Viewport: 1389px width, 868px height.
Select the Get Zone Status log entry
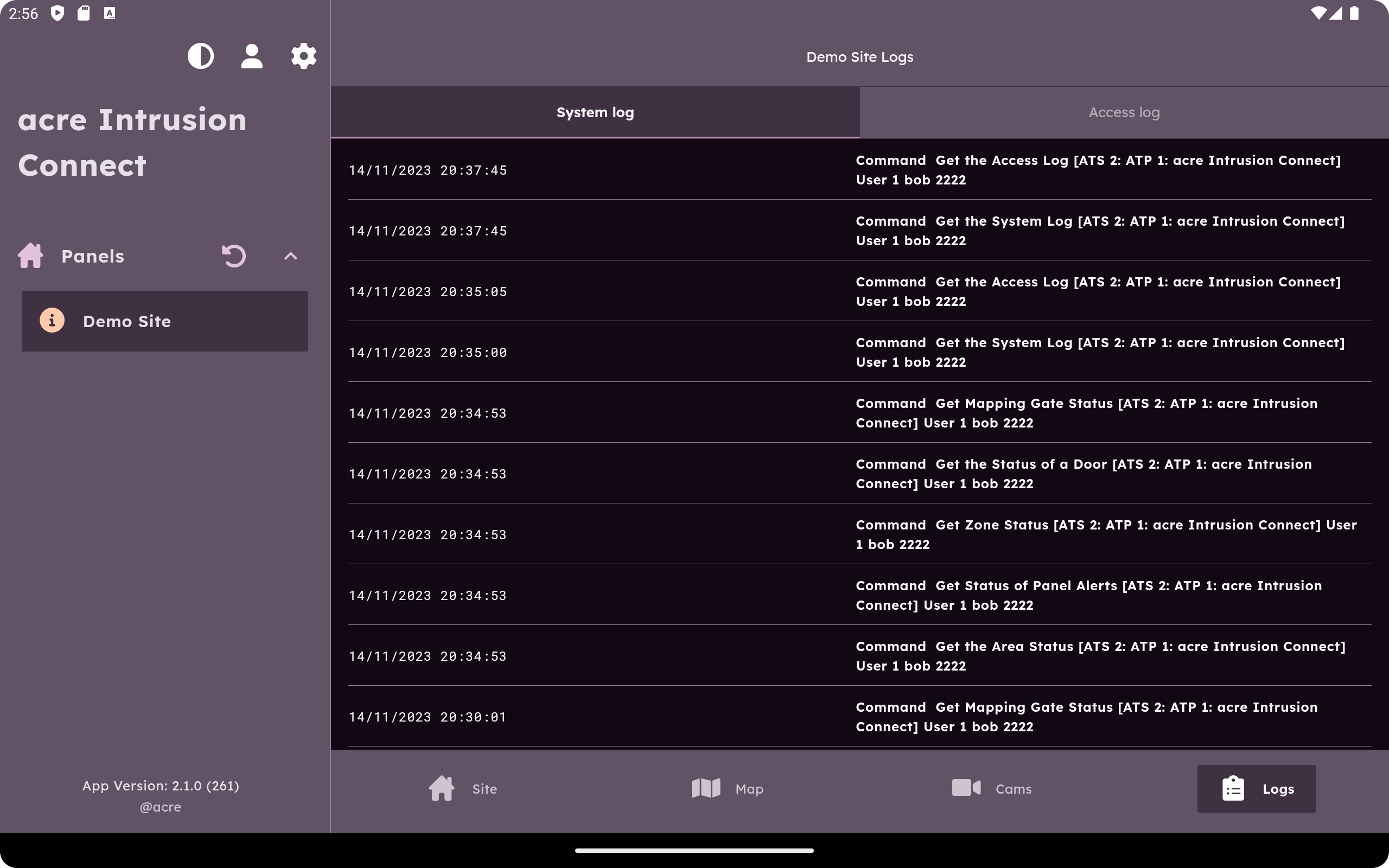(860, 535)
